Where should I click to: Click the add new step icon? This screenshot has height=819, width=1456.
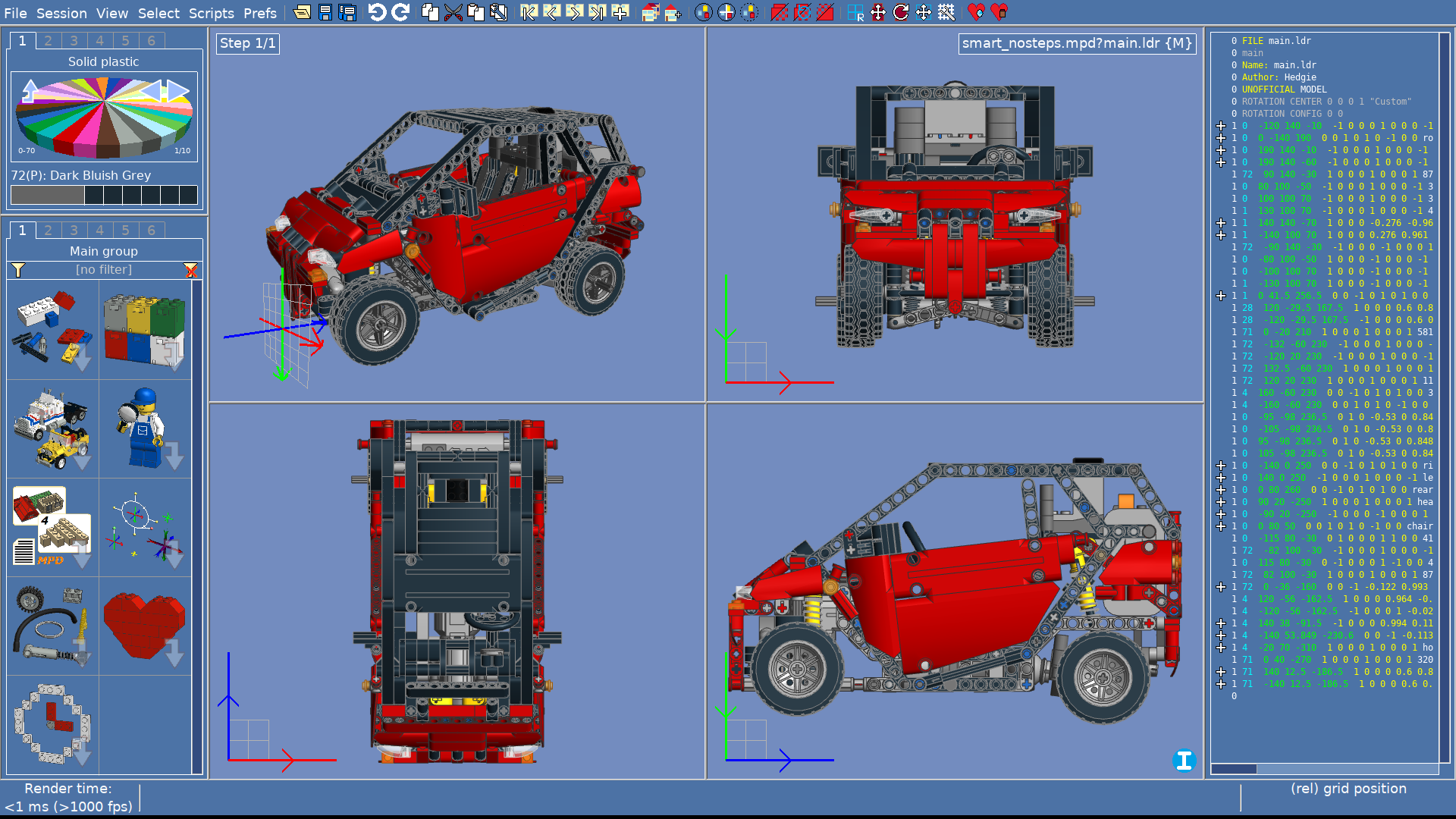(x=620, y=12)
